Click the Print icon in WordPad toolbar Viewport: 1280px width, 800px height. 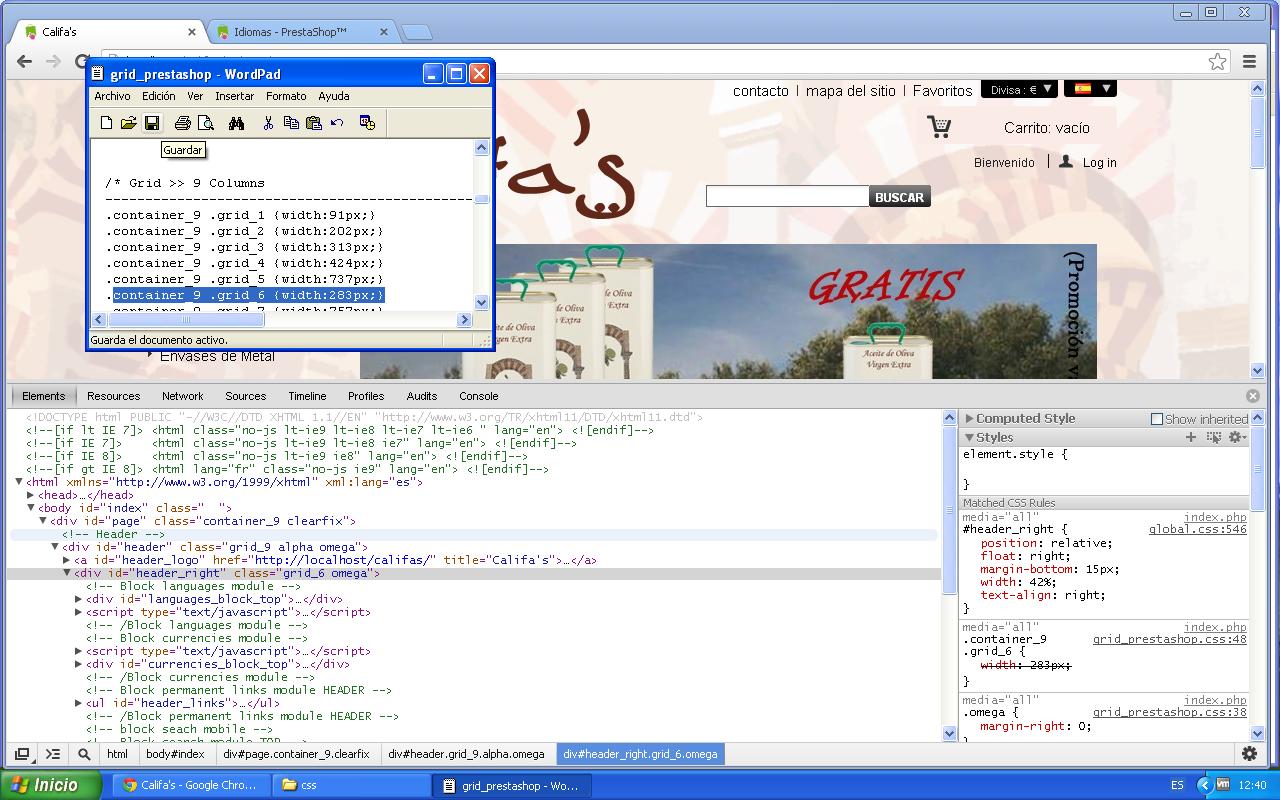click(x=182, y=123)
